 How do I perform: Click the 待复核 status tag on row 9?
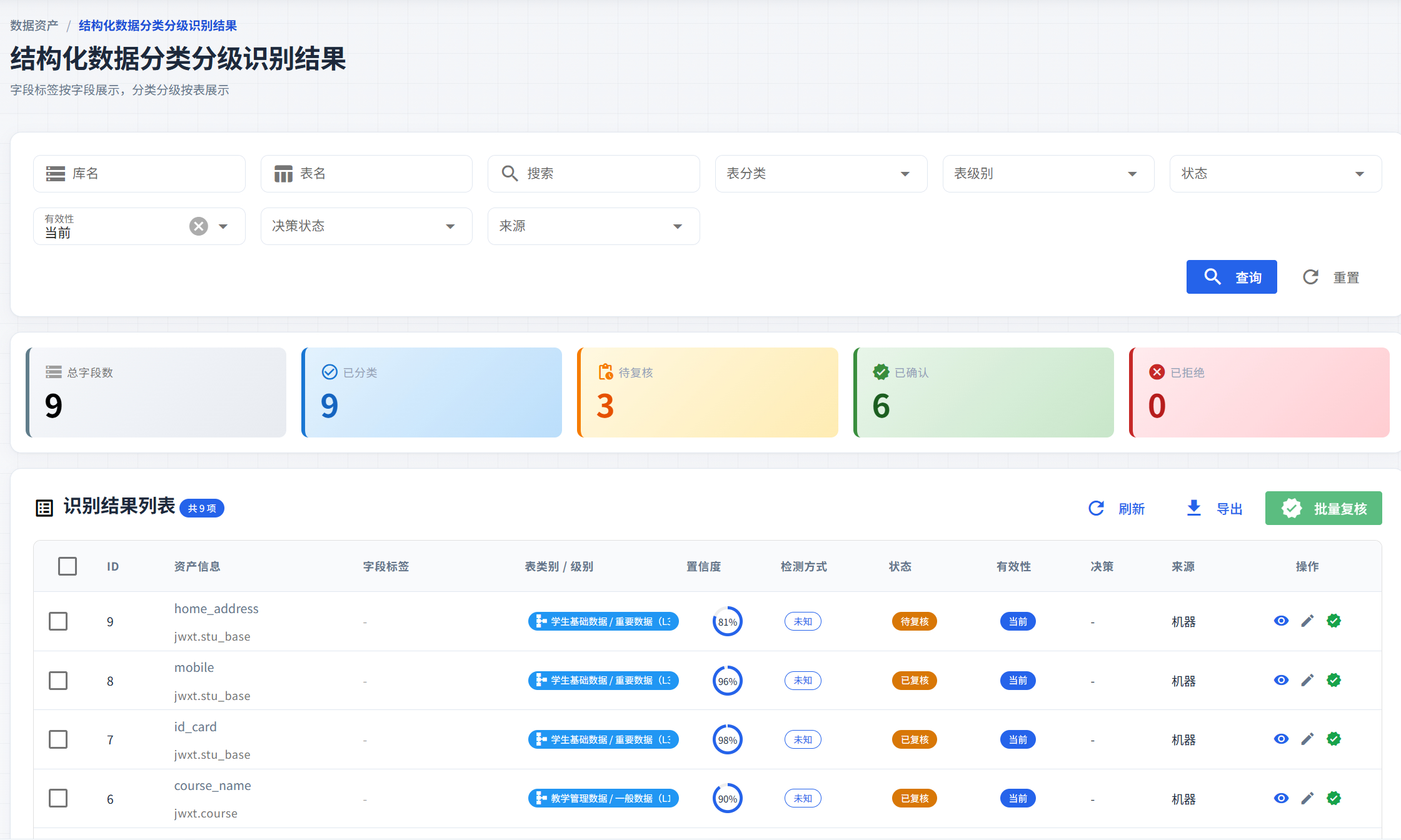click(x=914, y=621)
